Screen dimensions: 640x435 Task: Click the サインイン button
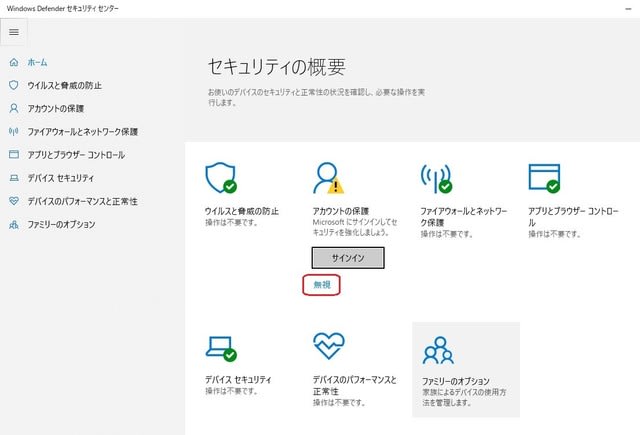[x=348, y=258]
